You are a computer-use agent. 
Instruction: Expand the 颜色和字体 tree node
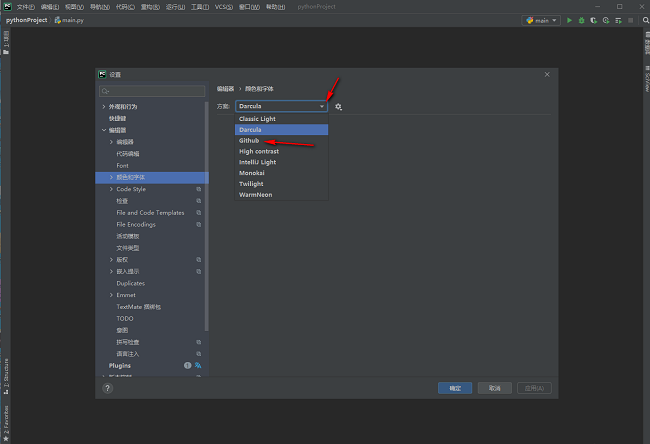click(111, 177)
